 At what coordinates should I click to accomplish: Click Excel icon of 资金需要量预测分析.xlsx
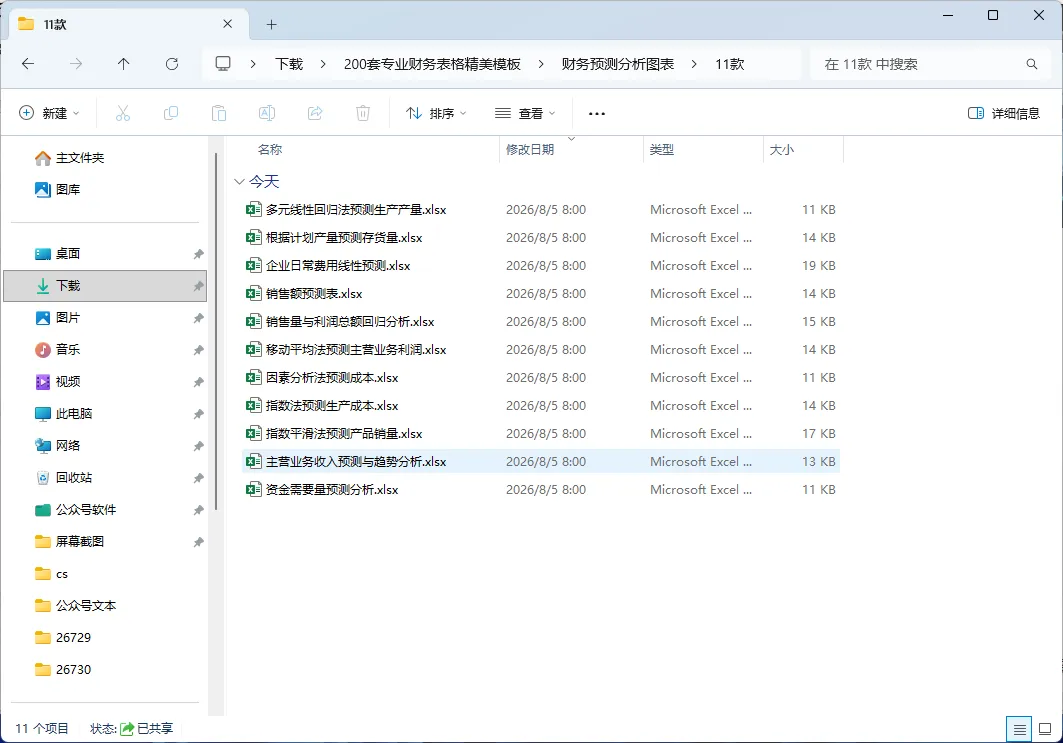coord(254,489)
